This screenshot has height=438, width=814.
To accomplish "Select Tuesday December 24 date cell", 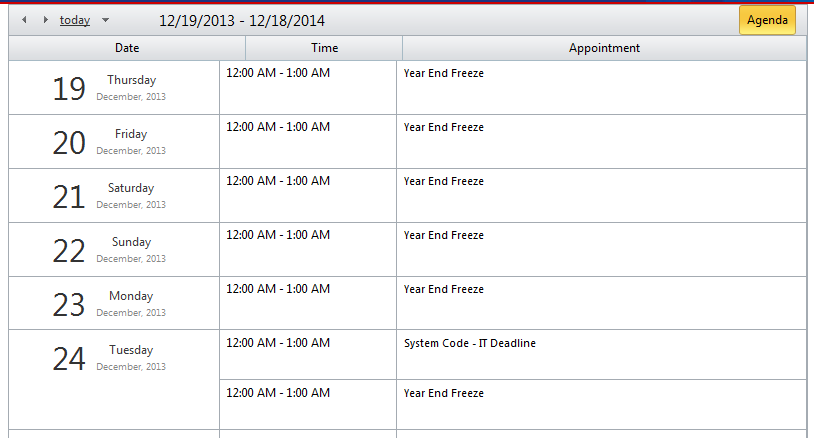I will pos(113,358).
